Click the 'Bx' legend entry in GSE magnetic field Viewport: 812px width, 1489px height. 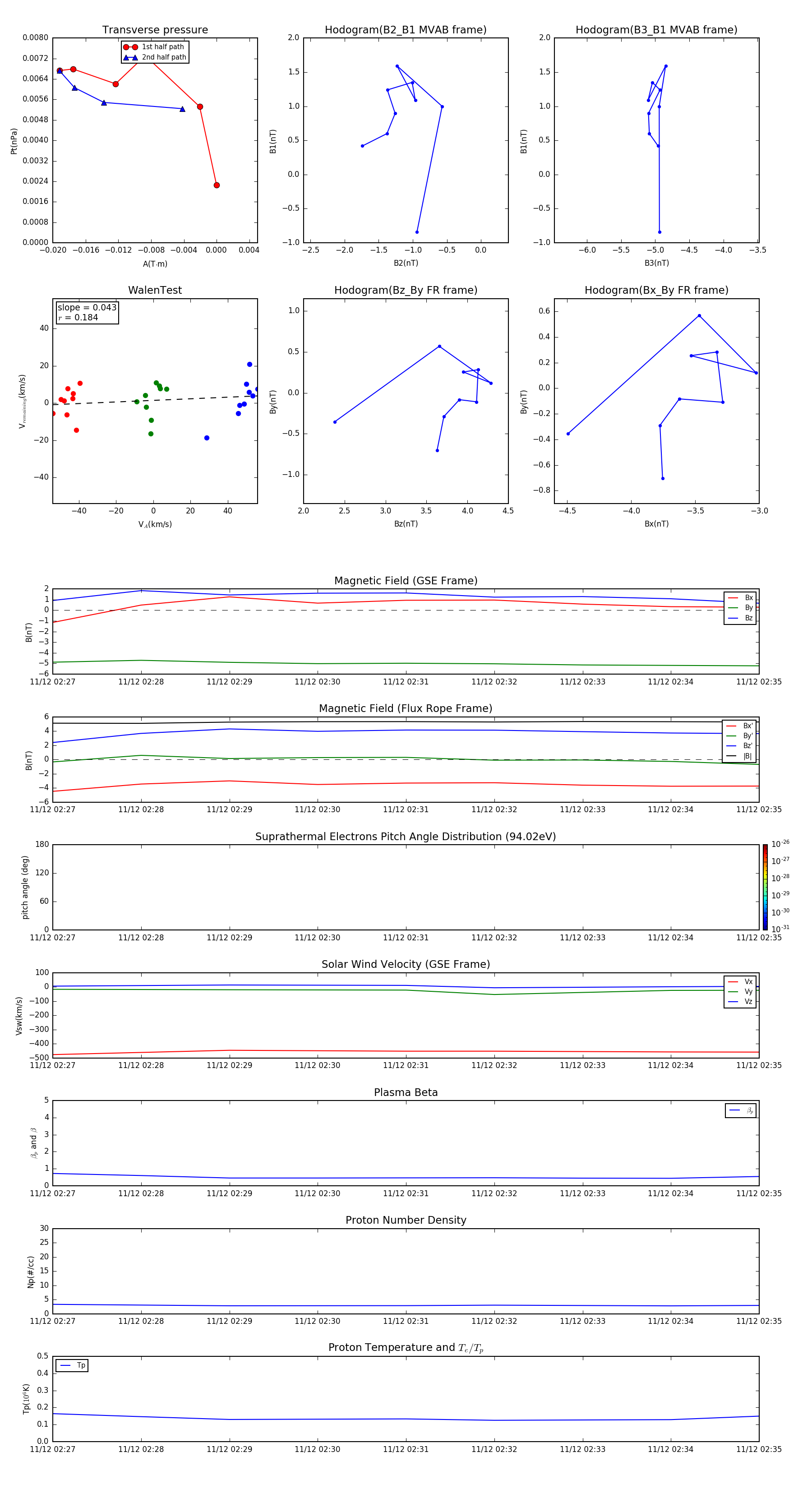[740, 598]
